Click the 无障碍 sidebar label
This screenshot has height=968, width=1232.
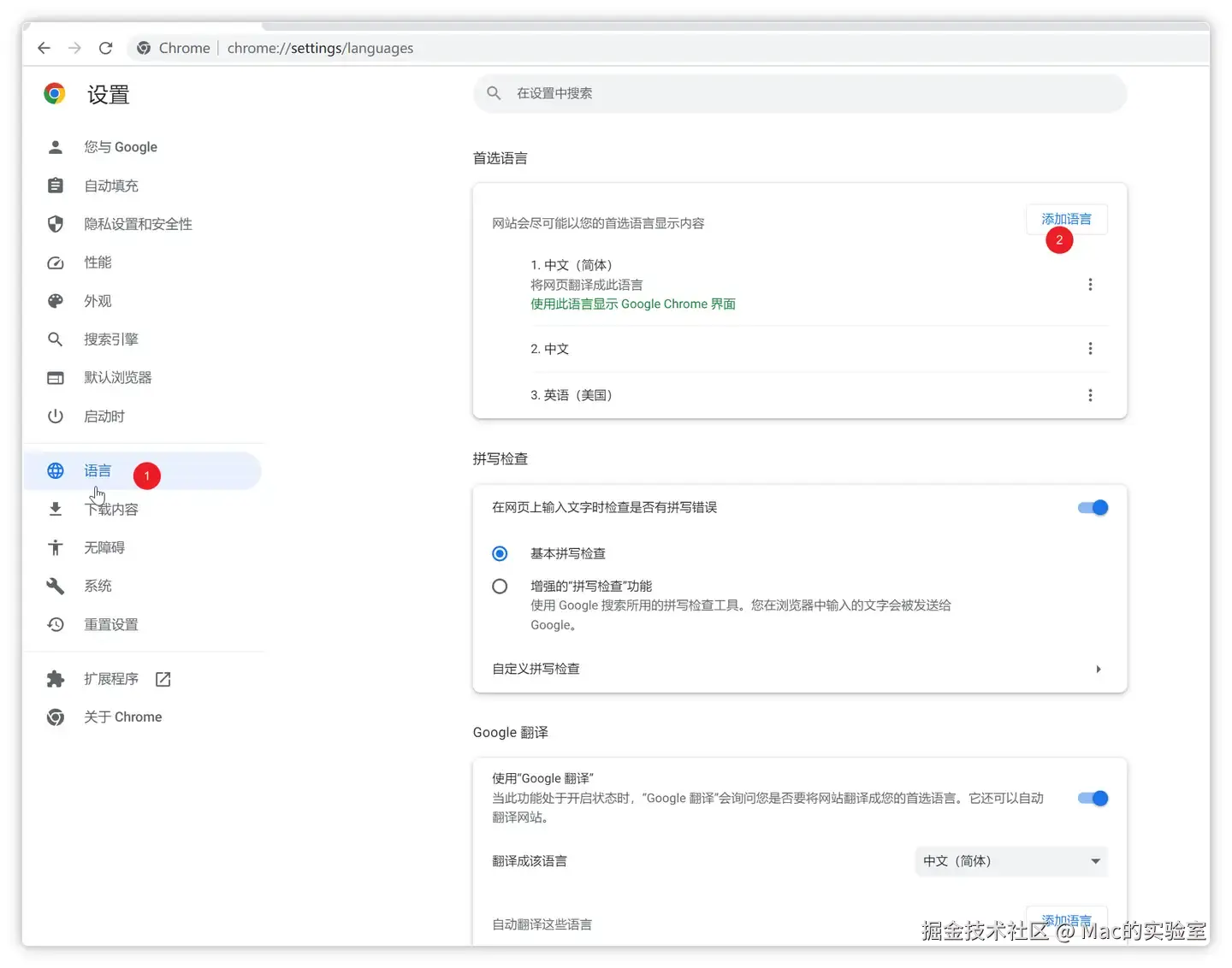[104, 548]
